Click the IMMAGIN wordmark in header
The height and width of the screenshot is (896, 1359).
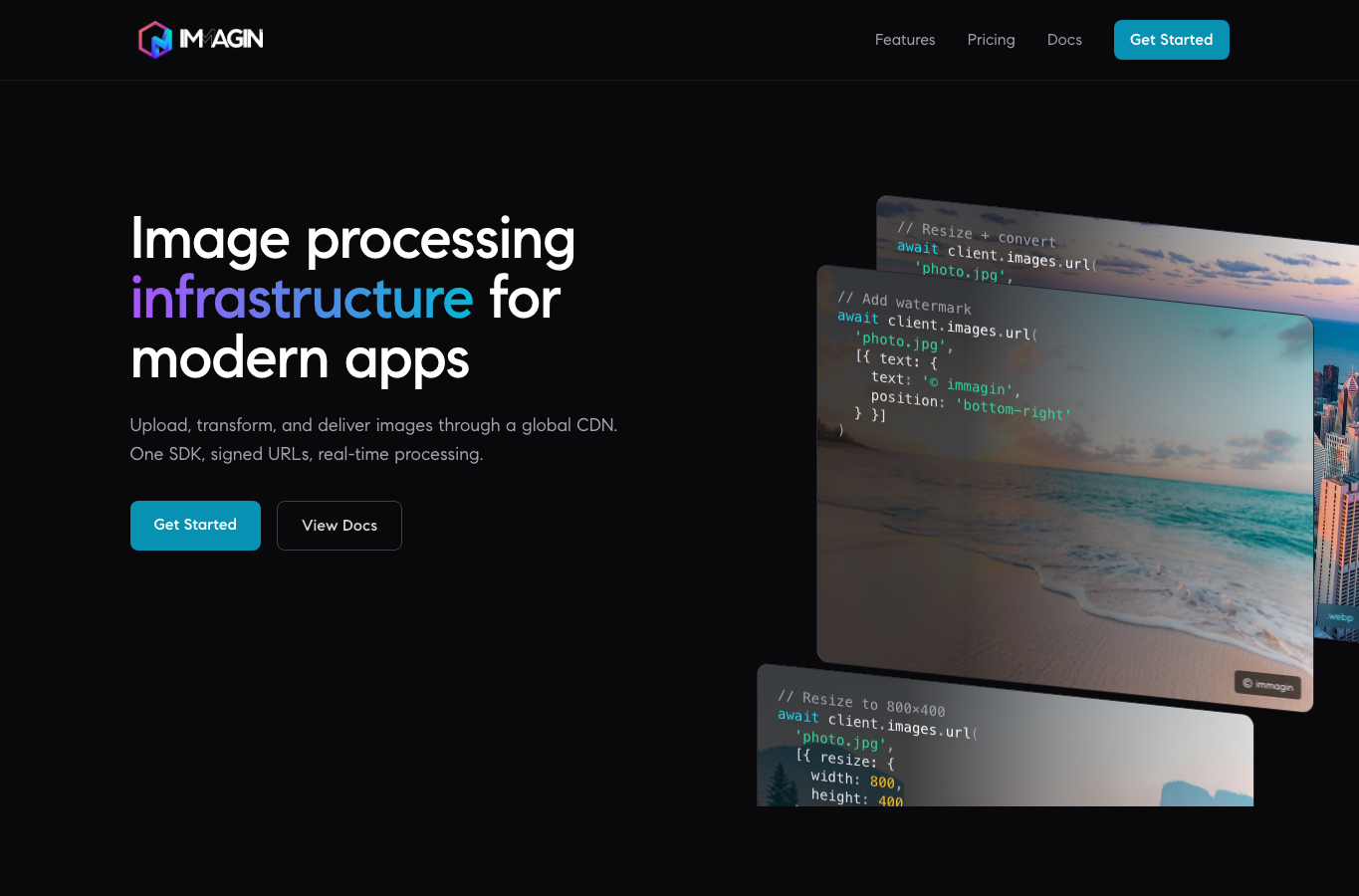click(x=221, y=40)
